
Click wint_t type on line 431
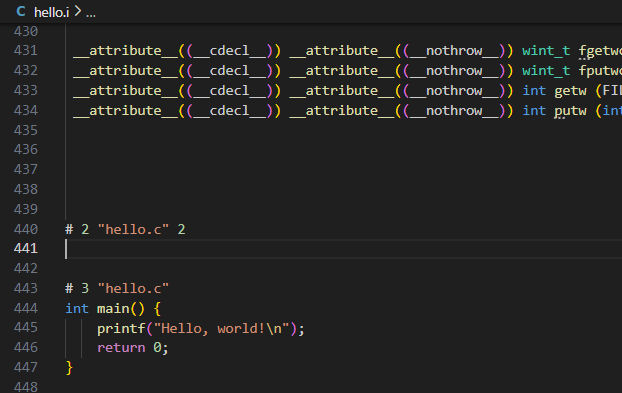546,51
